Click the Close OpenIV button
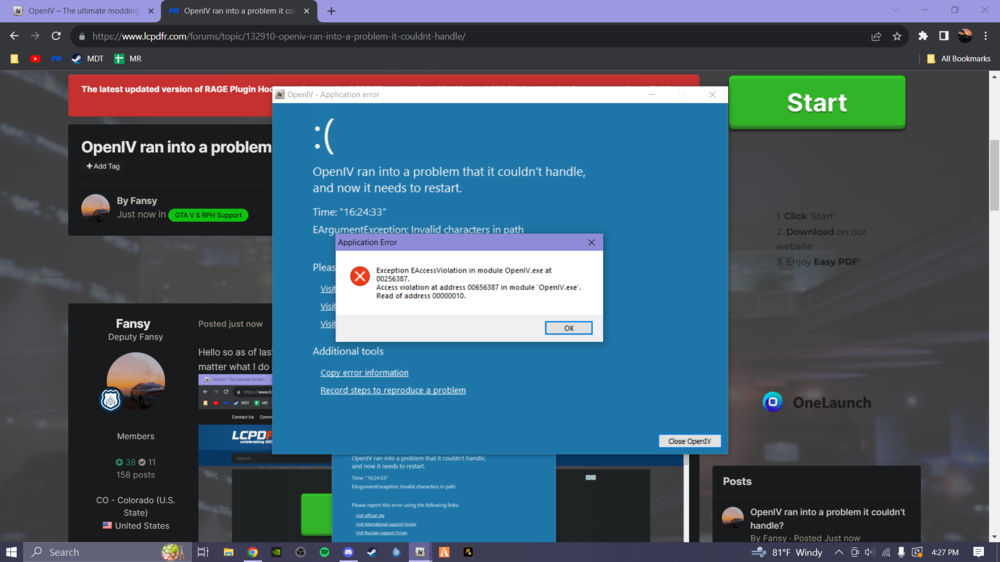This screenshot has height=562, width=1000. click(689, 441)
